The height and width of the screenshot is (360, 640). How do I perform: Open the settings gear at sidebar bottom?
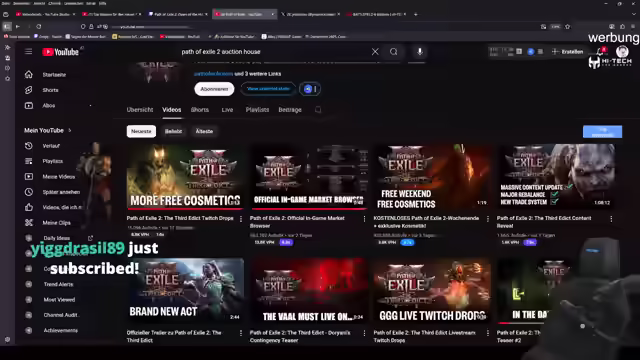[7, 340]
